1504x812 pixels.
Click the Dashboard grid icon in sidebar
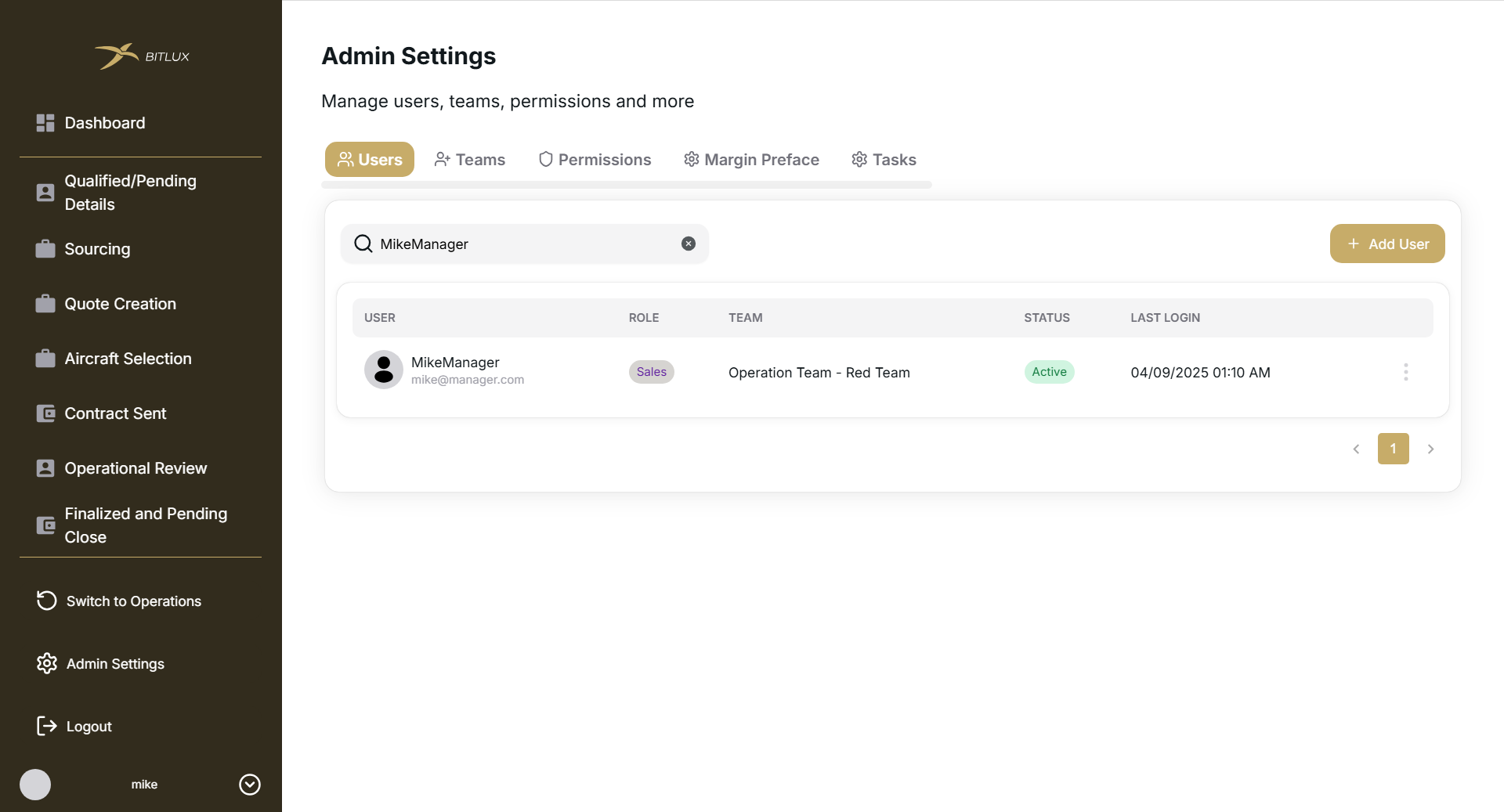[x=45, y=123]
